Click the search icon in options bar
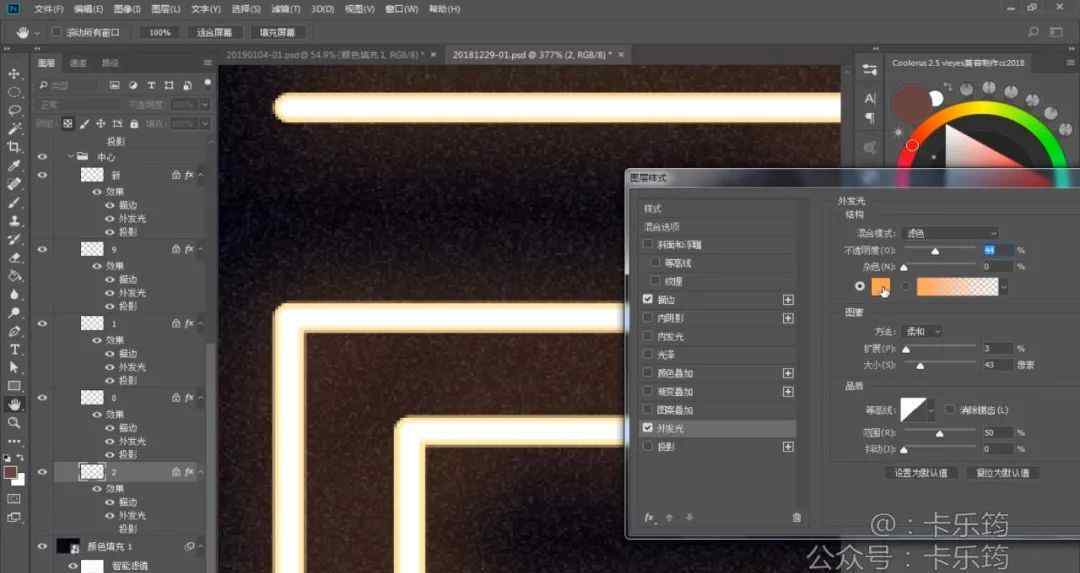Screen dimensions: 1080x573 (x=1033, y=32)
